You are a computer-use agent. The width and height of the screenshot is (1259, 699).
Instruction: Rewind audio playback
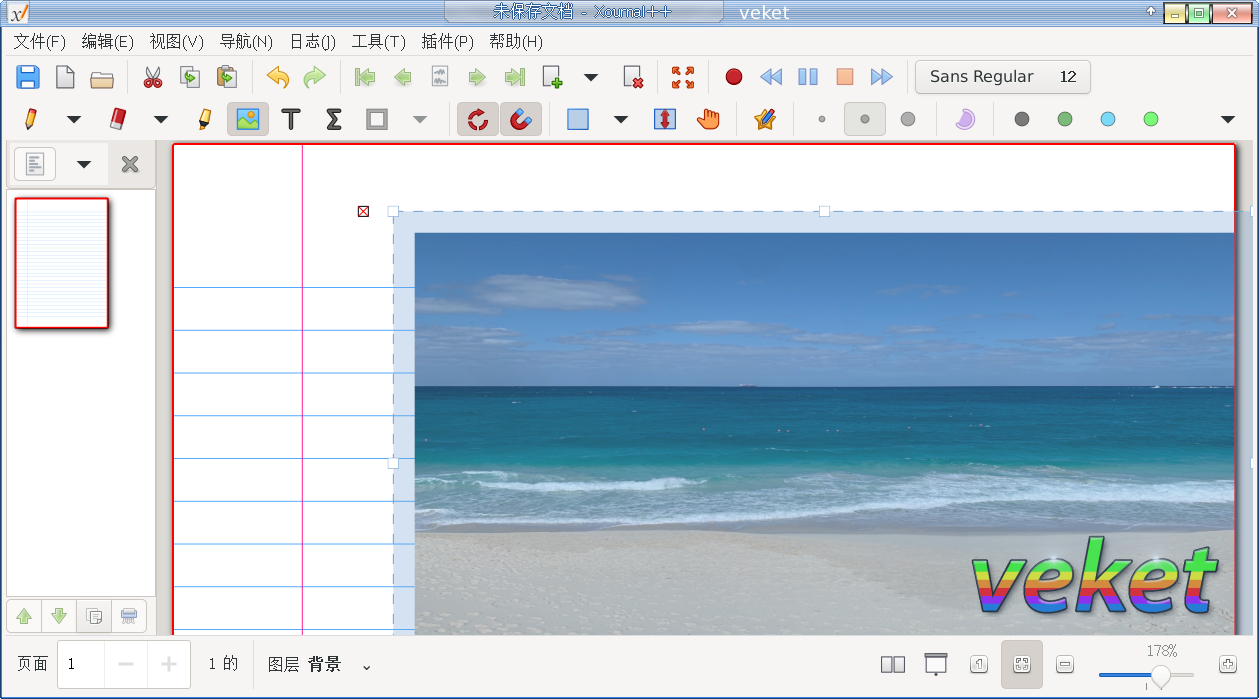coord(771,77)
